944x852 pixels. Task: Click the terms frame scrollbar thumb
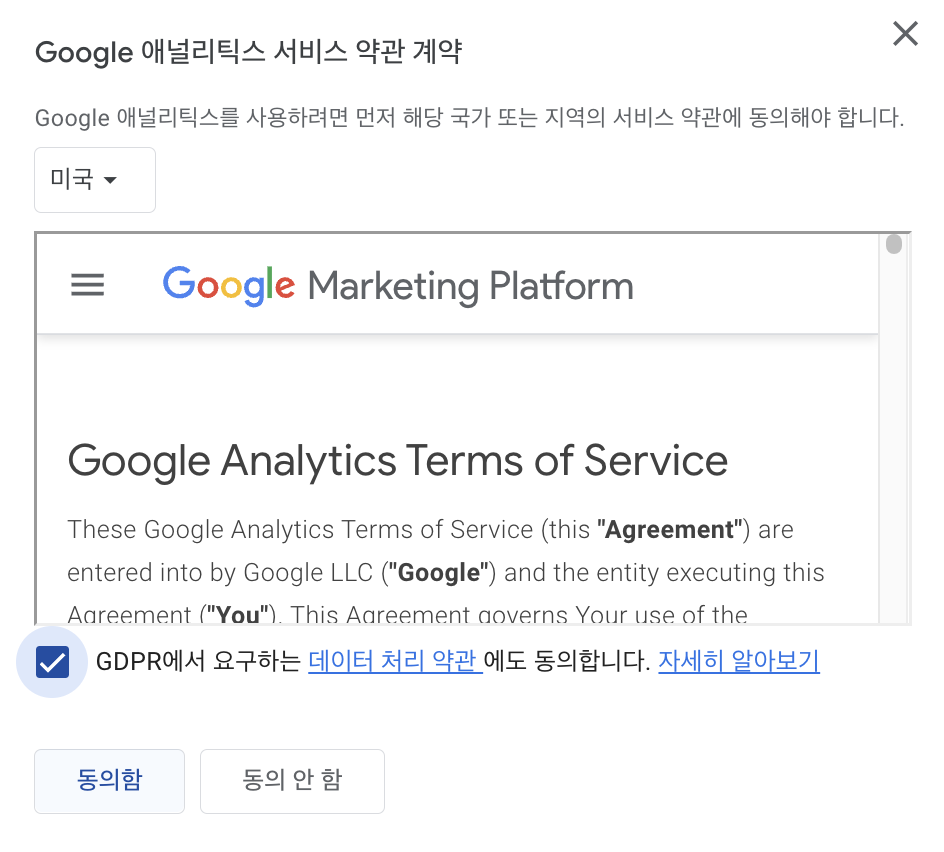pyautogui.click(x=894, y=244)
